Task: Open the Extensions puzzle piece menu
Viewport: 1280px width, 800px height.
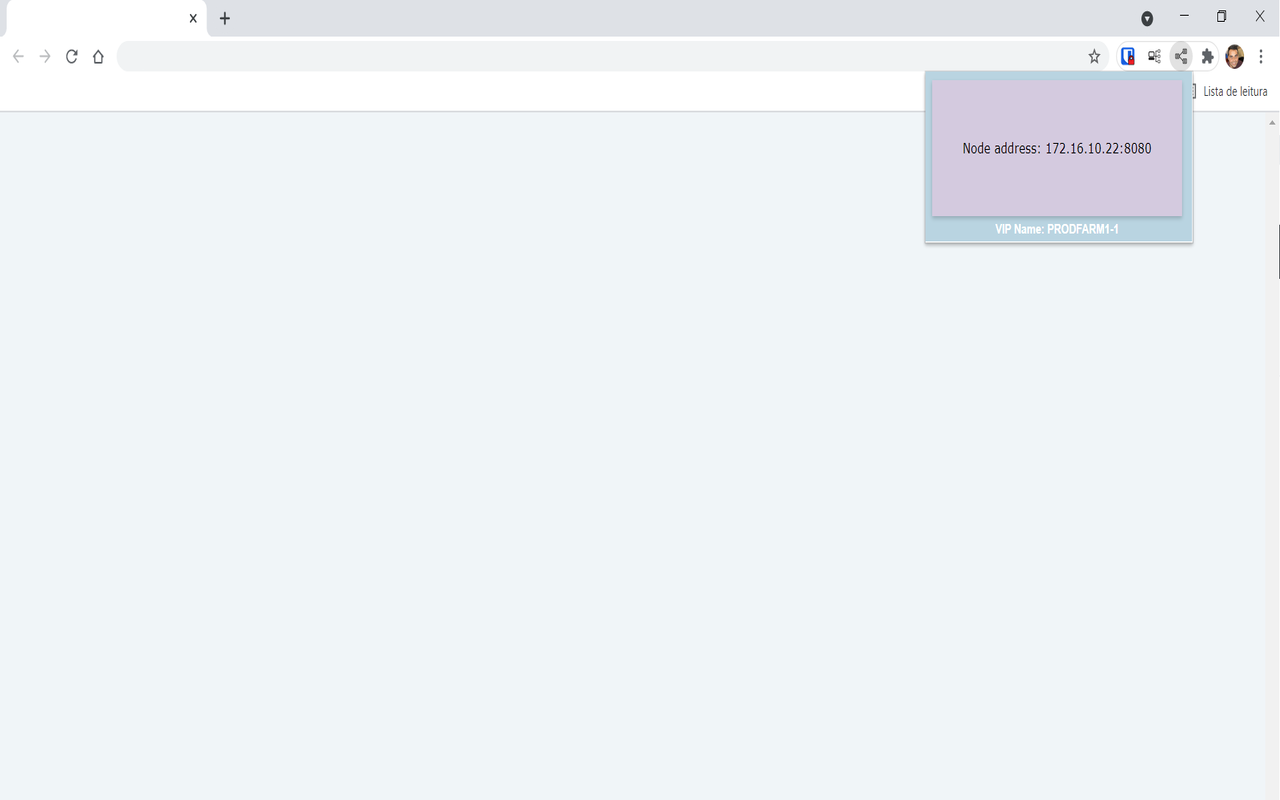Action: point(1207,56)
